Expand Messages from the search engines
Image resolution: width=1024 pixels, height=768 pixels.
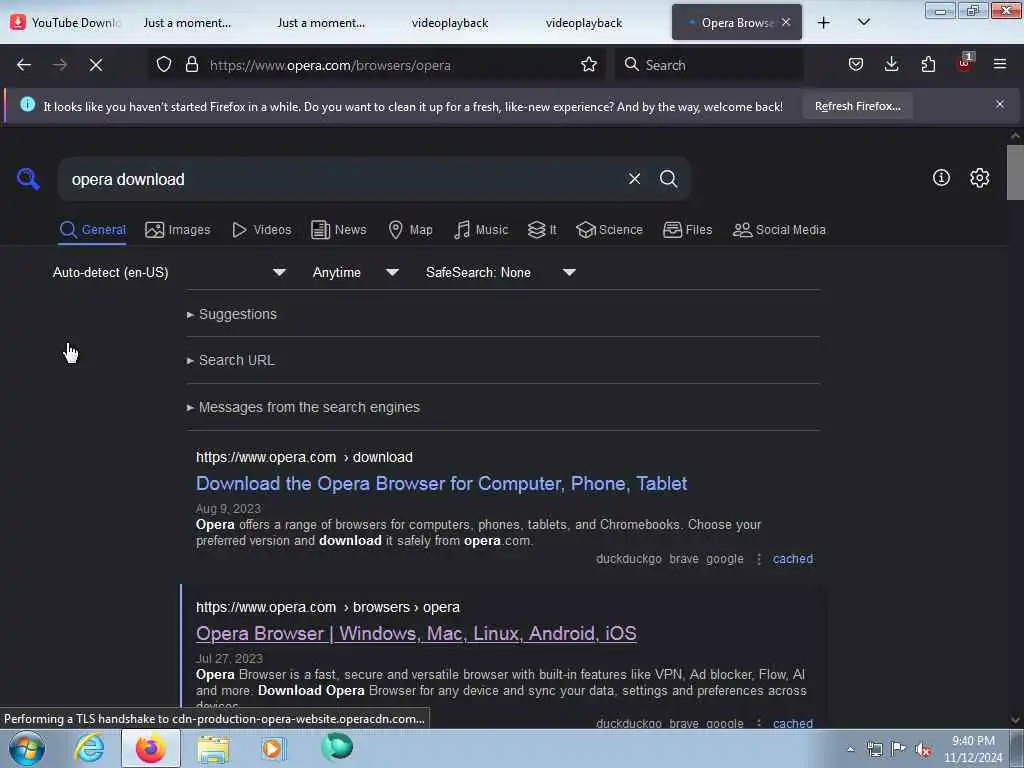pos(303,407)
